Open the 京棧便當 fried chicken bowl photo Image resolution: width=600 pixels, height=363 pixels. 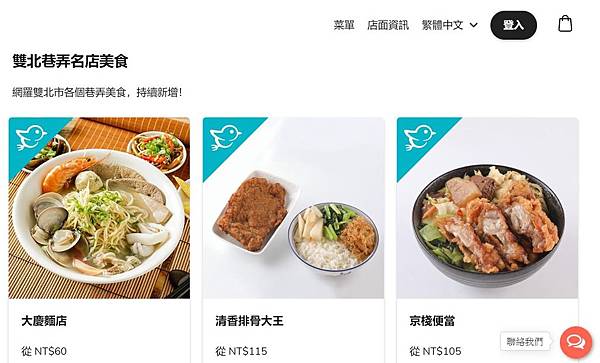[488, 208]
